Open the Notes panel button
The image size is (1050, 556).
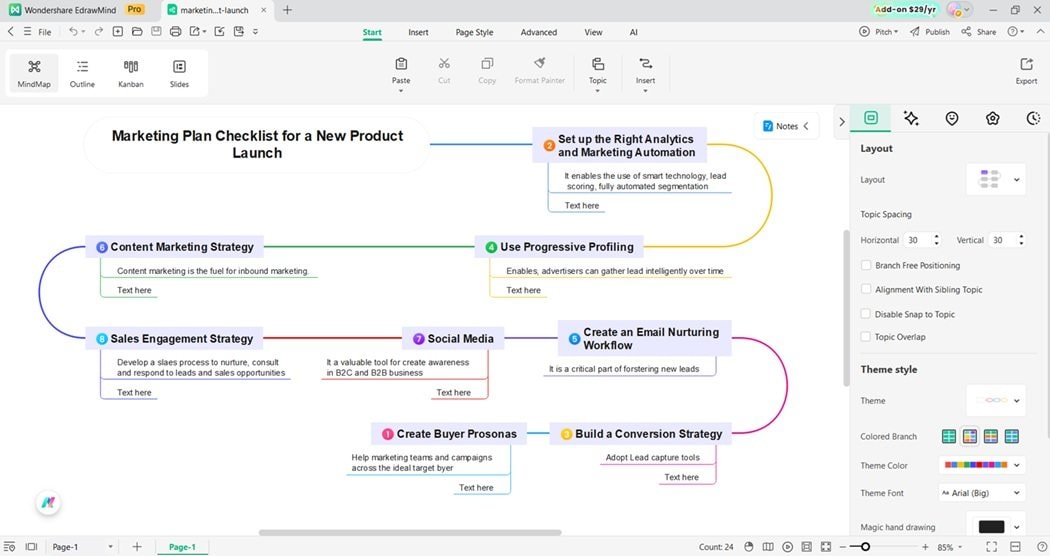(x=786, y=126)
